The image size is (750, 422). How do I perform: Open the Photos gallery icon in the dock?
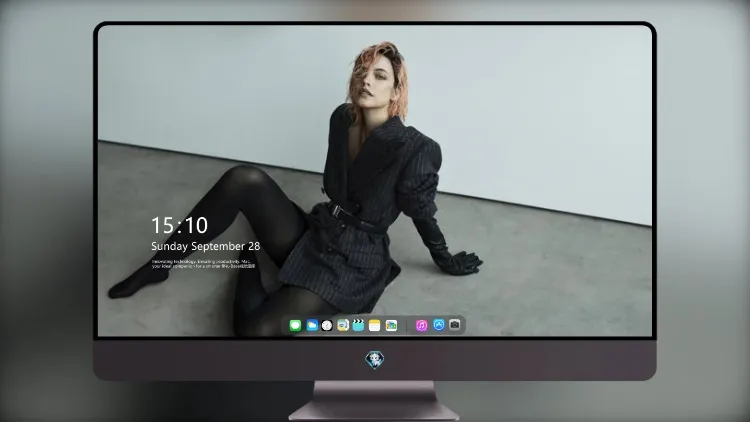point(391,325)
